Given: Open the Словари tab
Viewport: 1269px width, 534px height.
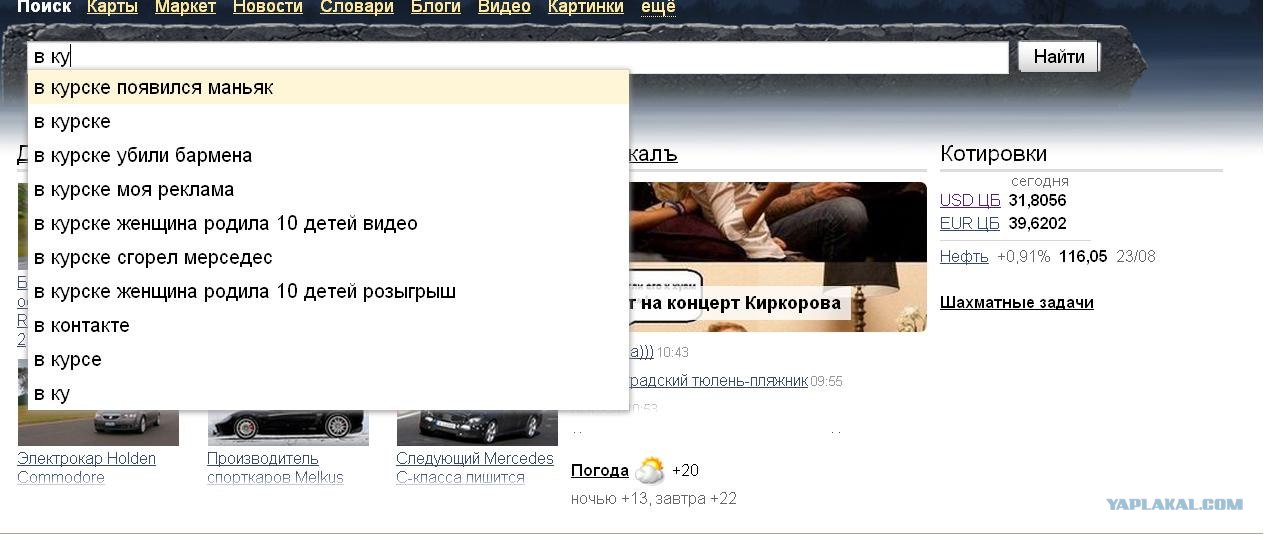Looking at the screenshot, I should click(x=356, y=7).
